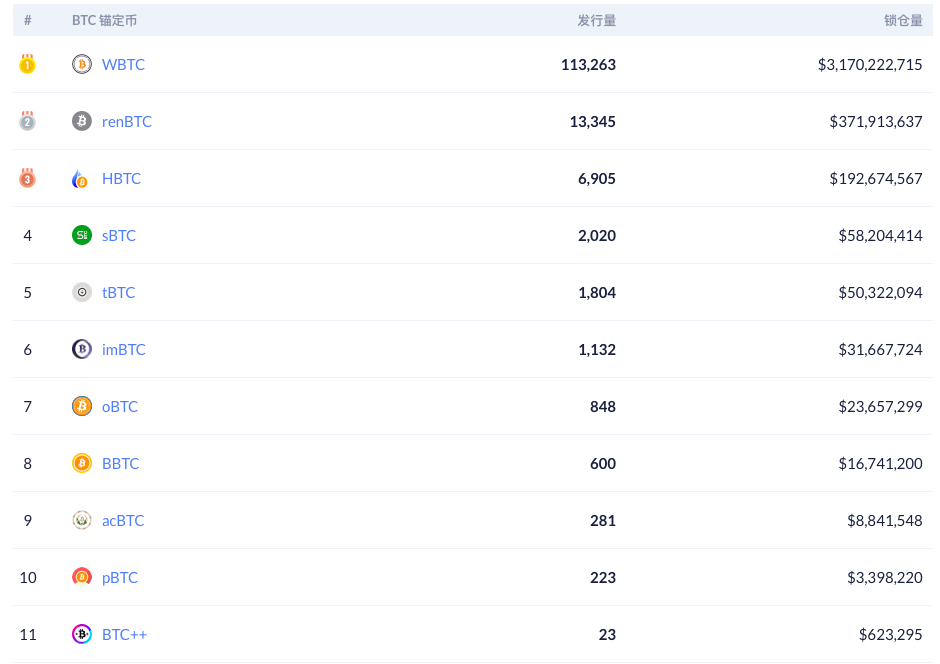Open the BTC++ token link
The height and width of the screenshot is (664, 940).
pos(124,634)
